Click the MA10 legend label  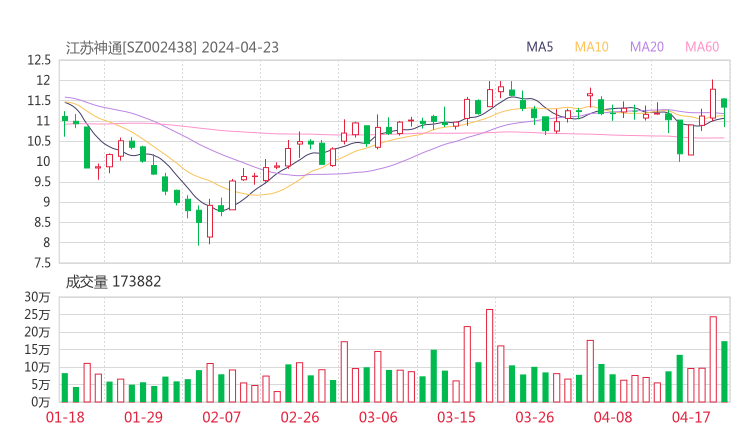pos(591,47)
